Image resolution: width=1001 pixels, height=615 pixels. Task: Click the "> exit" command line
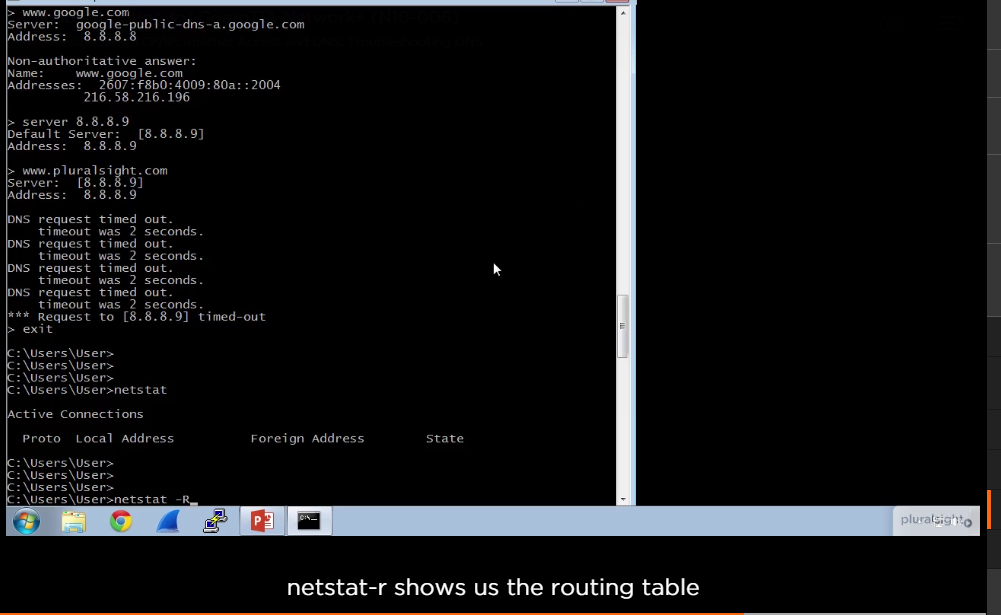(30, 329)
